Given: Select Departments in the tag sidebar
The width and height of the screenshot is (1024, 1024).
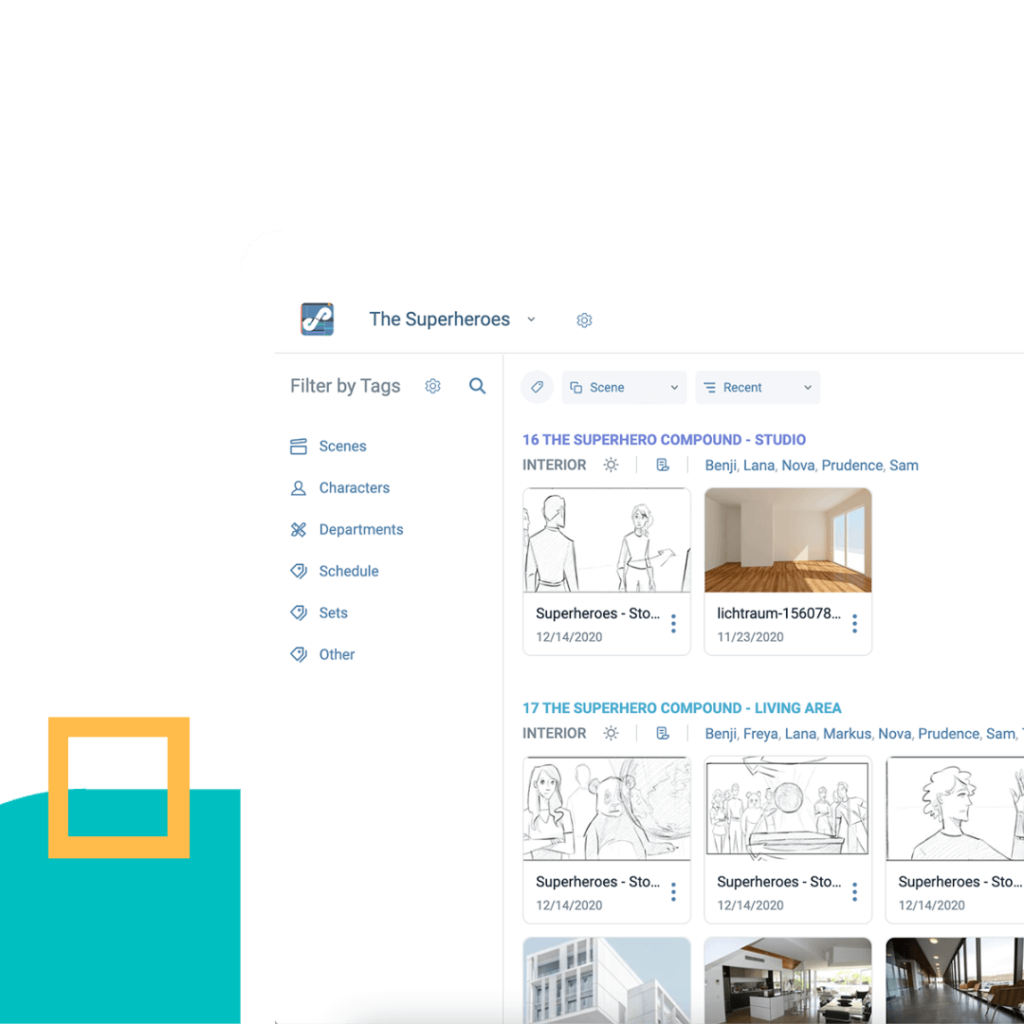Looking at the screenshot, I should (360, 530).
